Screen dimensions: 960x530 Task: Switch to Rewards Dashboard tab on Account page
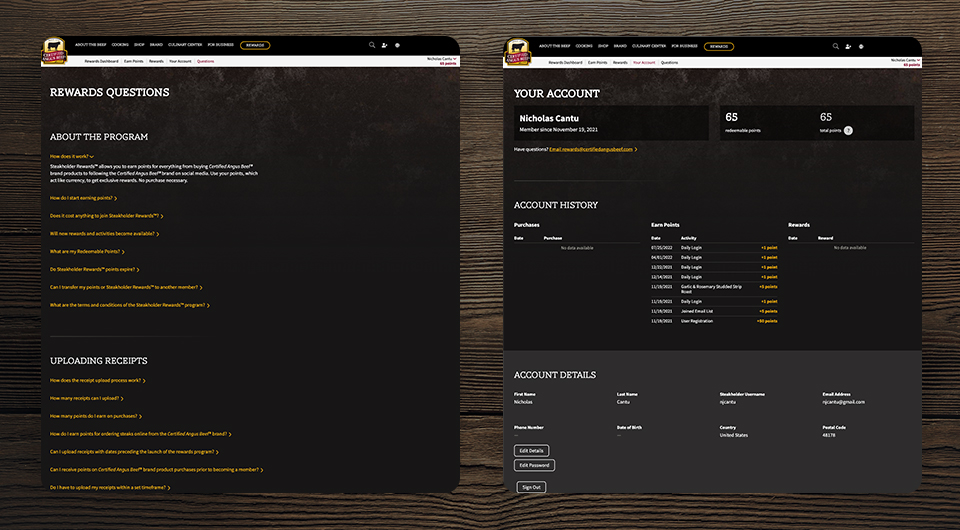[x=565, y=62]
